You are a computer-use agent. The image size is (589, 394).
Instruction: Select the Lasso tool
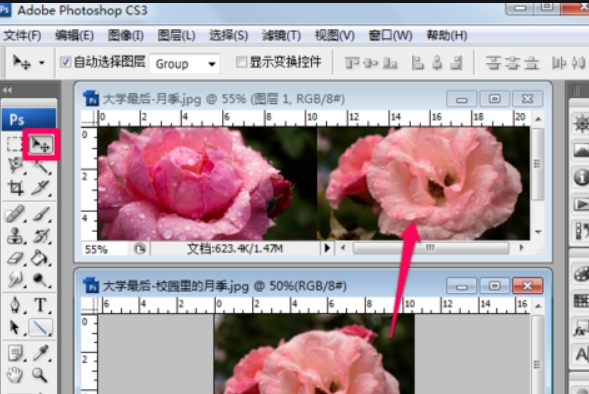[15, 166]
